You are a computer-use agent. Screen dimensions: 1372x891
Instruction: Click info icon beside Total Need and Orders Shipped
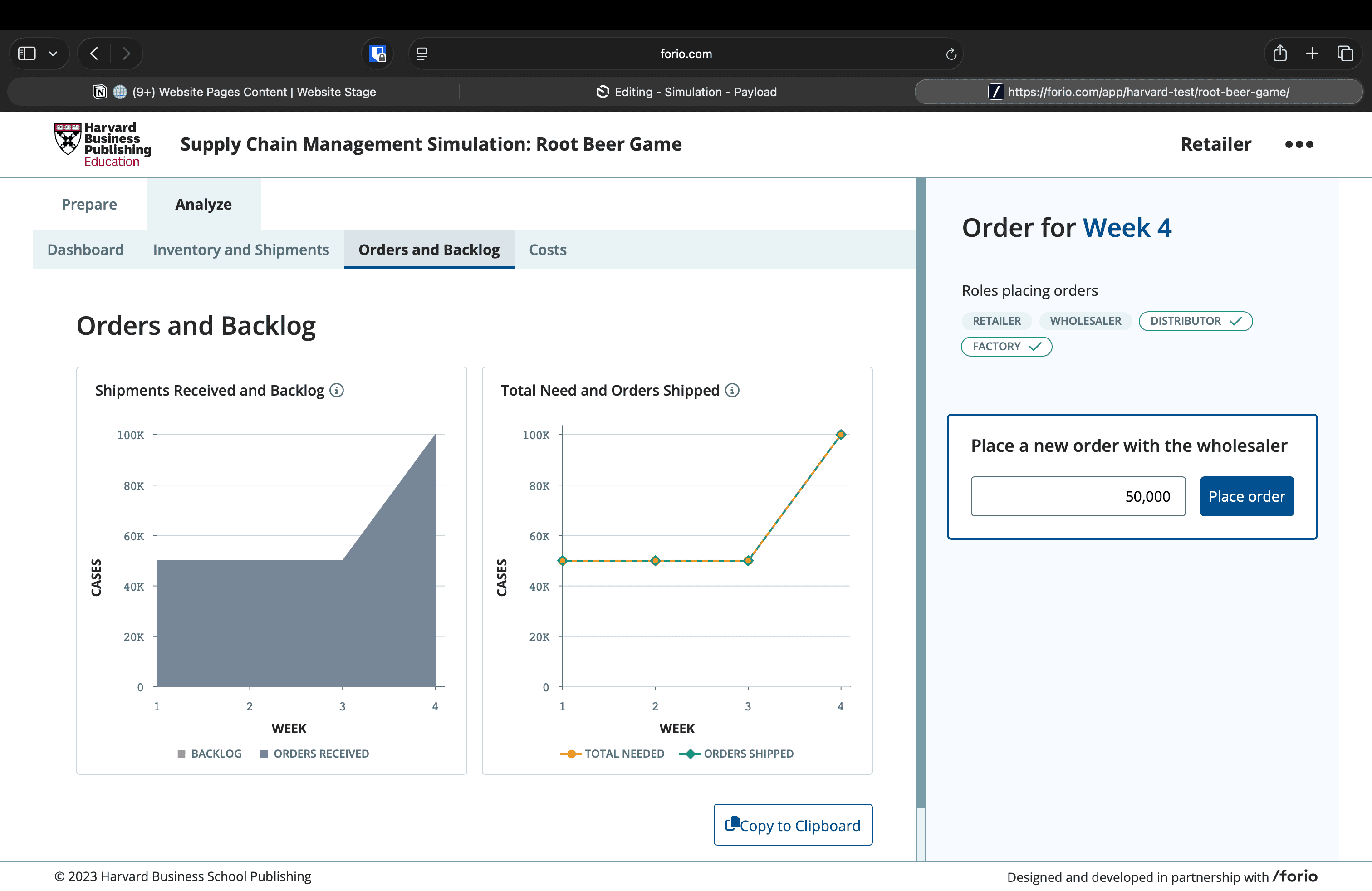point(731,390)
